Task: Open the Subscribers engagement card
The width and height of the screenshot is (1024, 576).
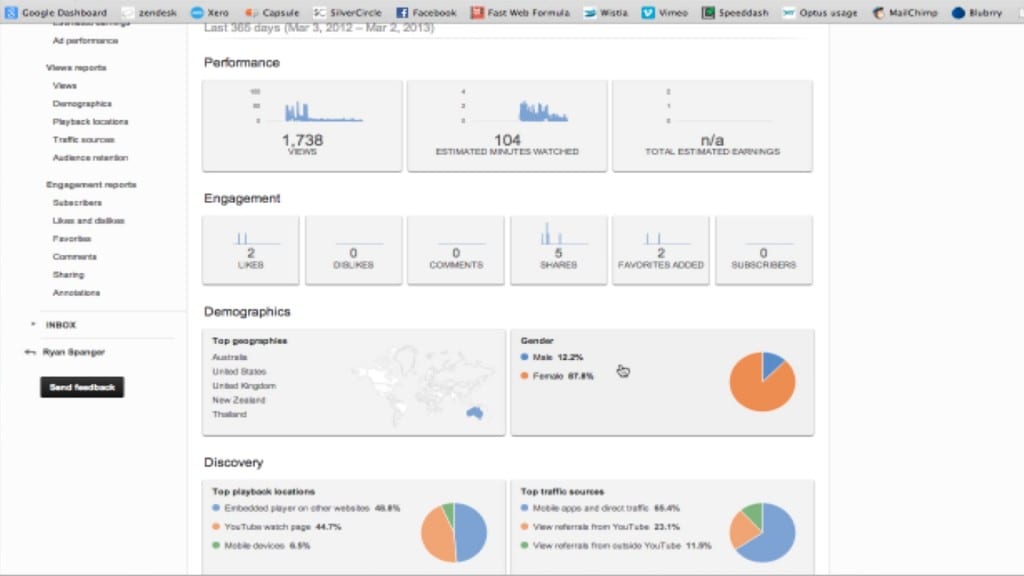Action: (763, 251)
